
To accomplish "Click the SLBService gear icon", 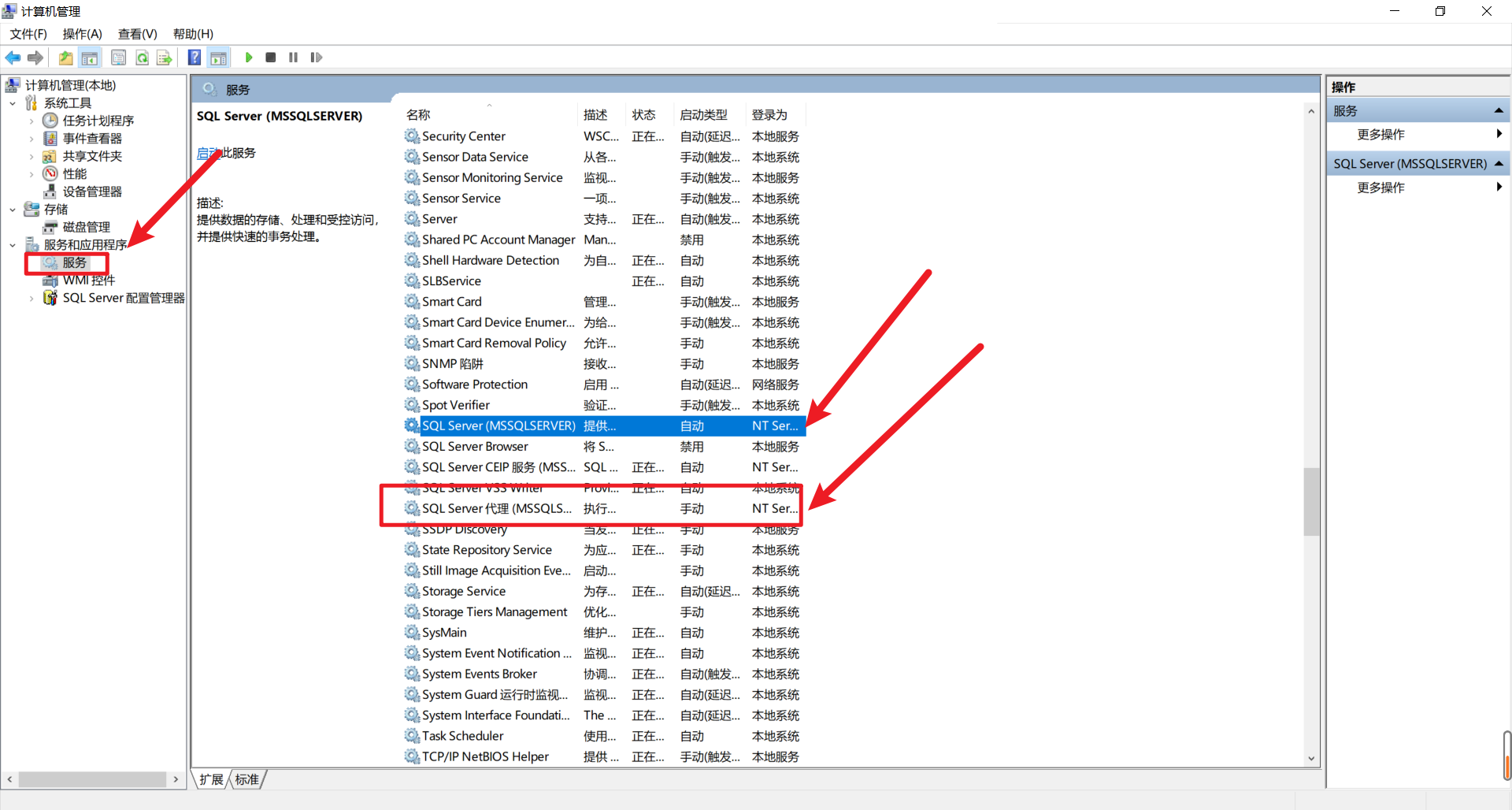I will pos(412,281).
